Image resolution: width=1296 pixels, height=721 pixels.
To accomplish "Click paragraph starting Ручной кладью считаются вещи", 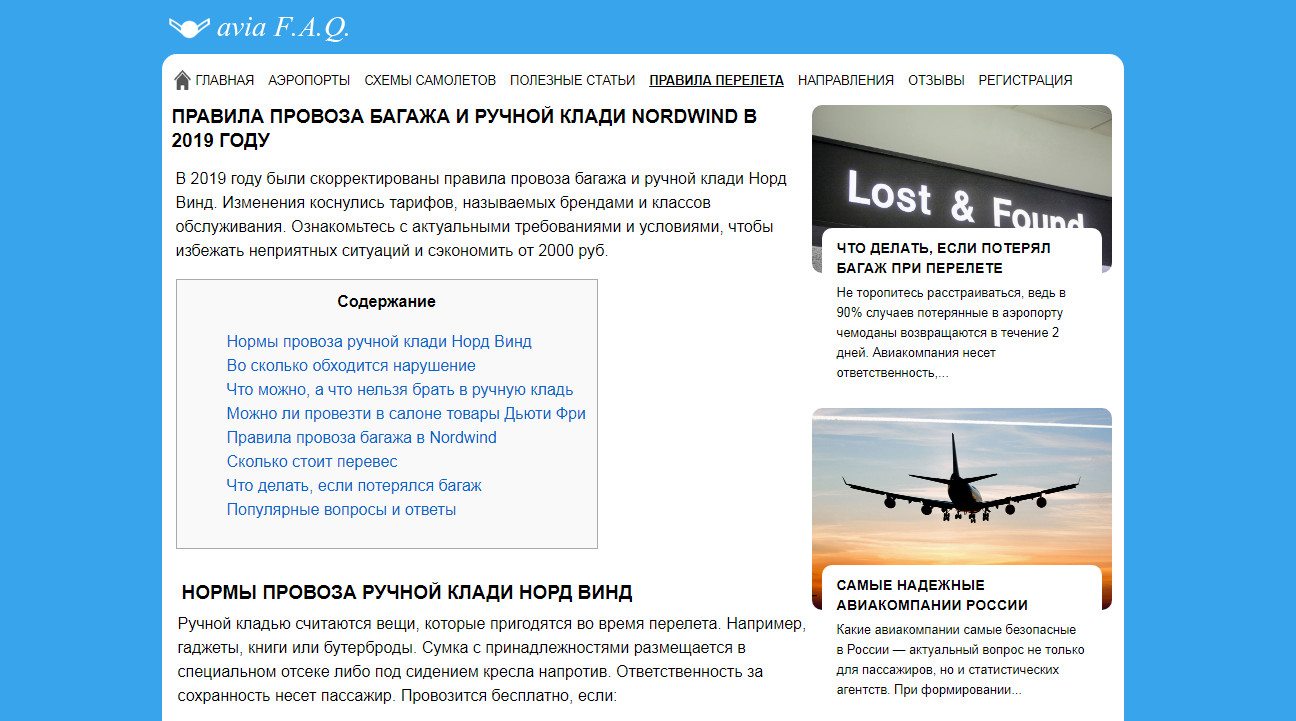I will click(x=491, y=660).
